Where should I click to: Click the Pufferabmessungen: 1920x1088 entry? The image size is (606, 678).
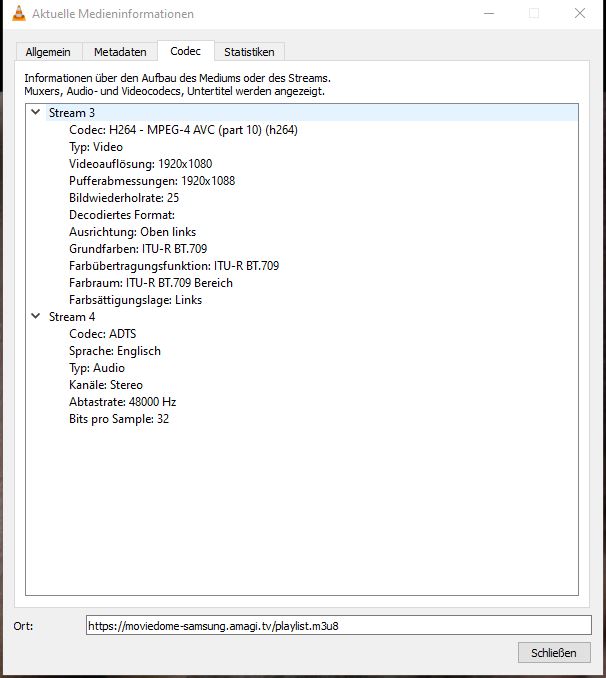click(x=152, y=181)
